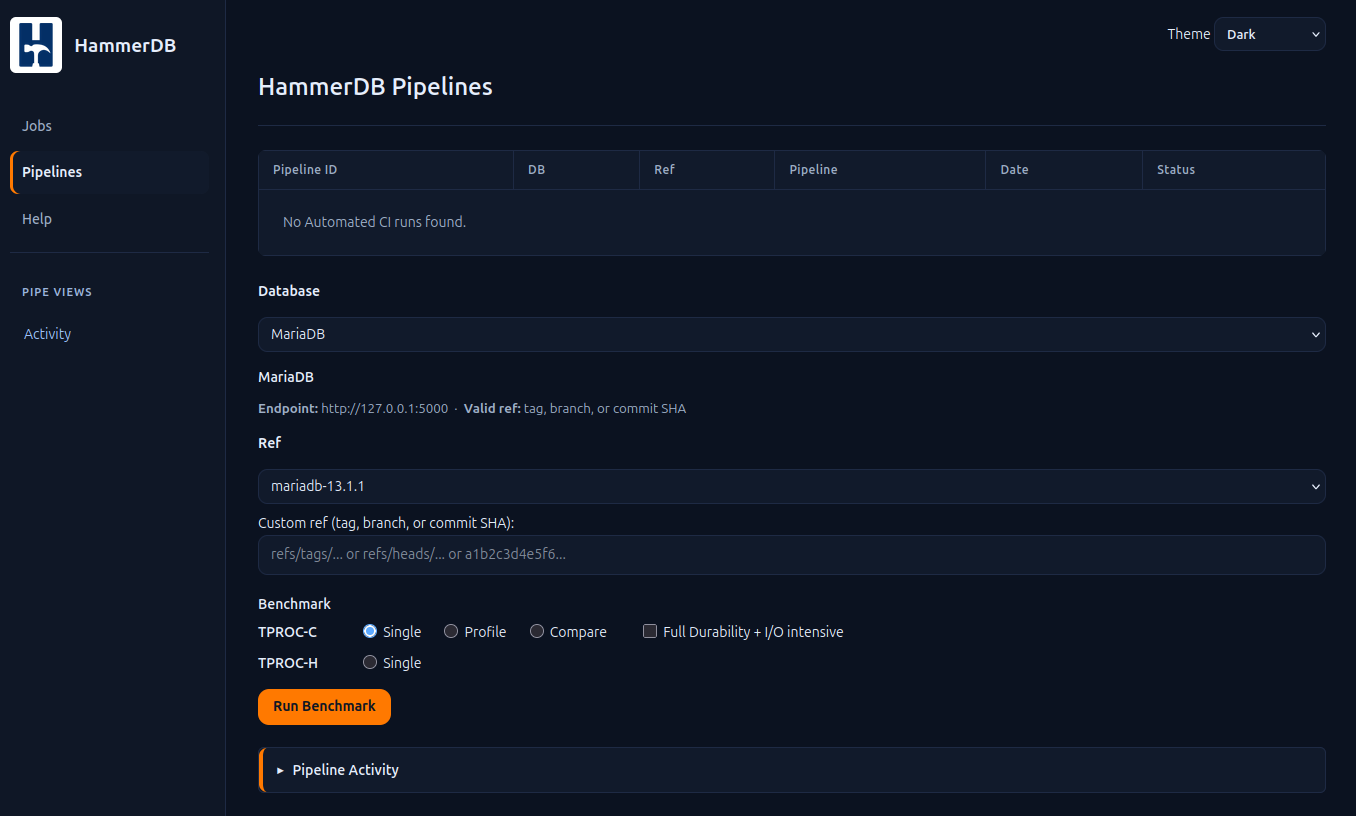Open the Ref dropdown showing mariadb-13.1.1

[792, 487]
